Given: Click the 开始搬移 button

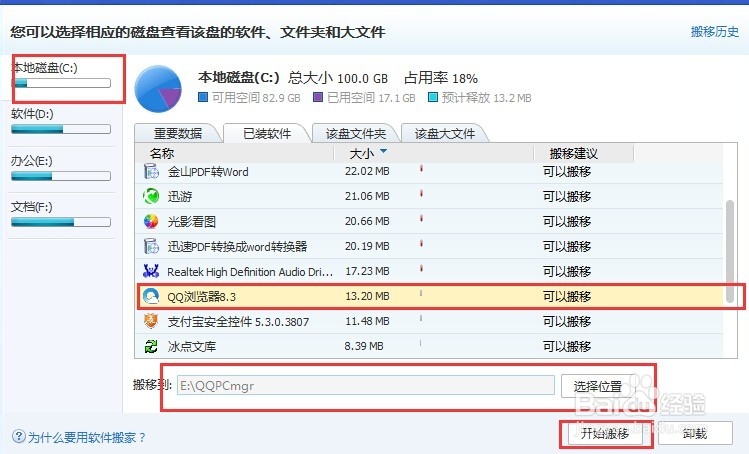Looking at the screenshot, I should [x=605, y=433].
